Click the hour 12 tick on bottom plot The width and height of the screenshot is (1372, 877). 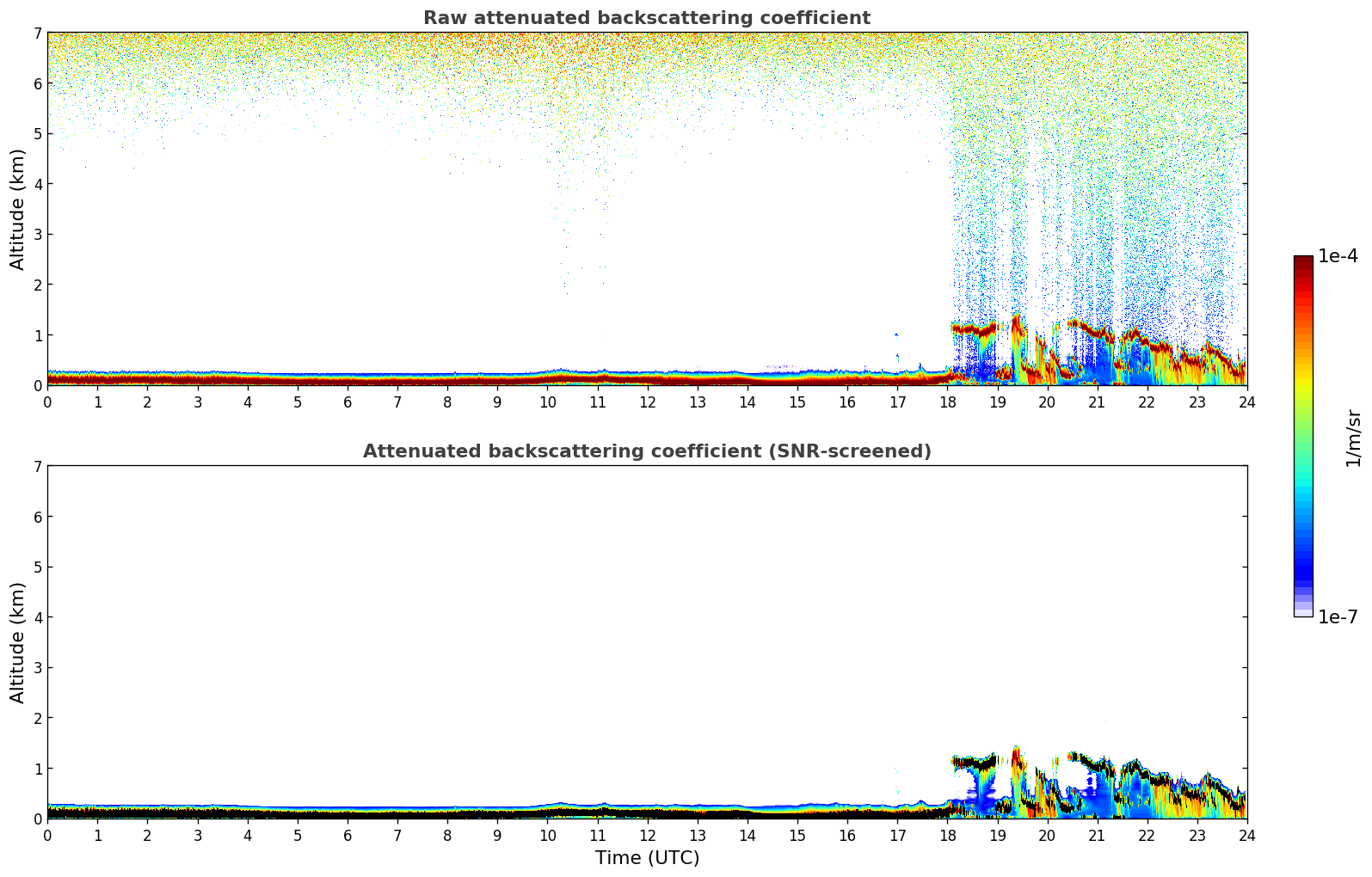point(647,835)
